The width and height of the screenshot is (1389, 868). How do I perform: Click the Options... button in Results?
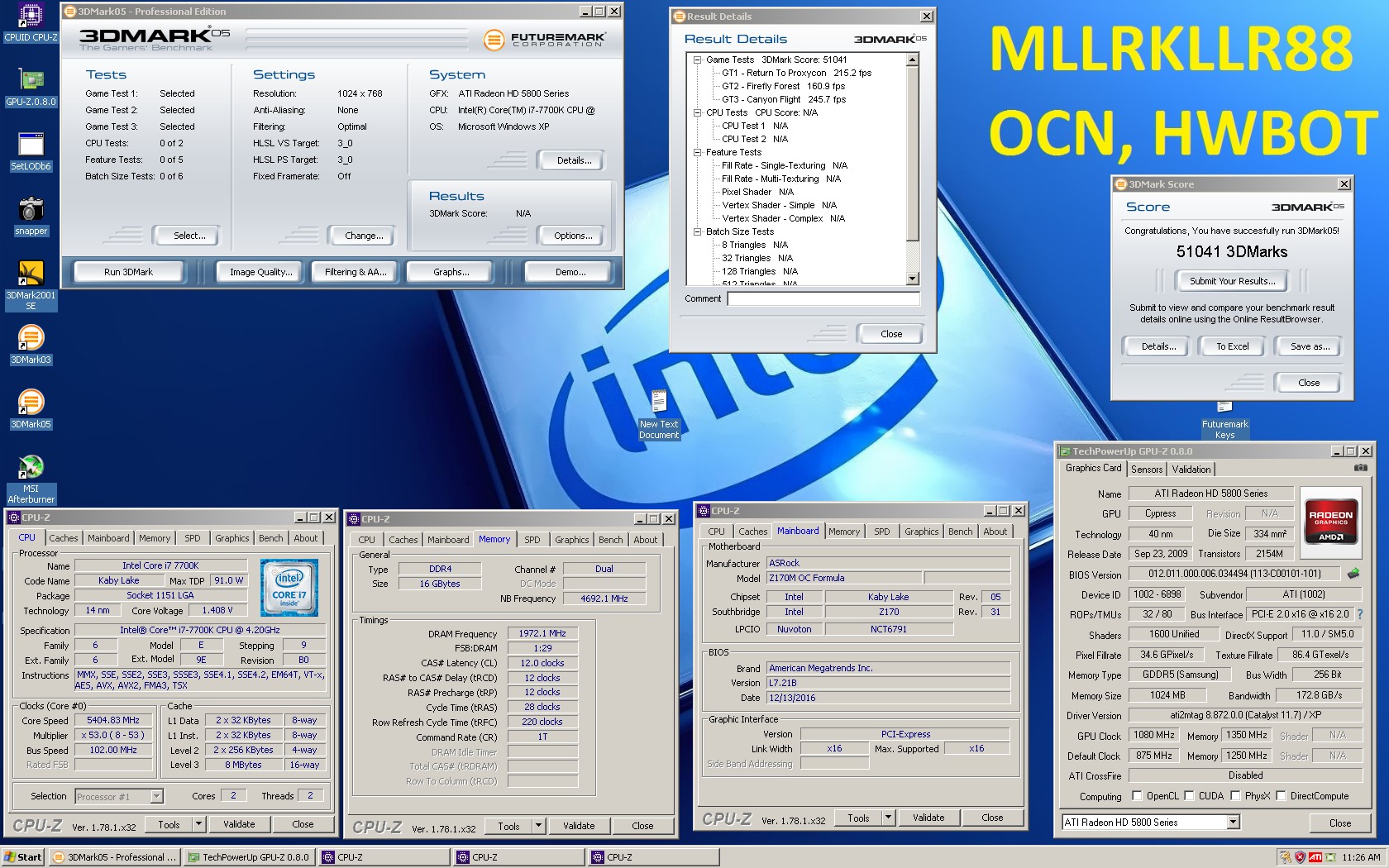coord(573,236)
